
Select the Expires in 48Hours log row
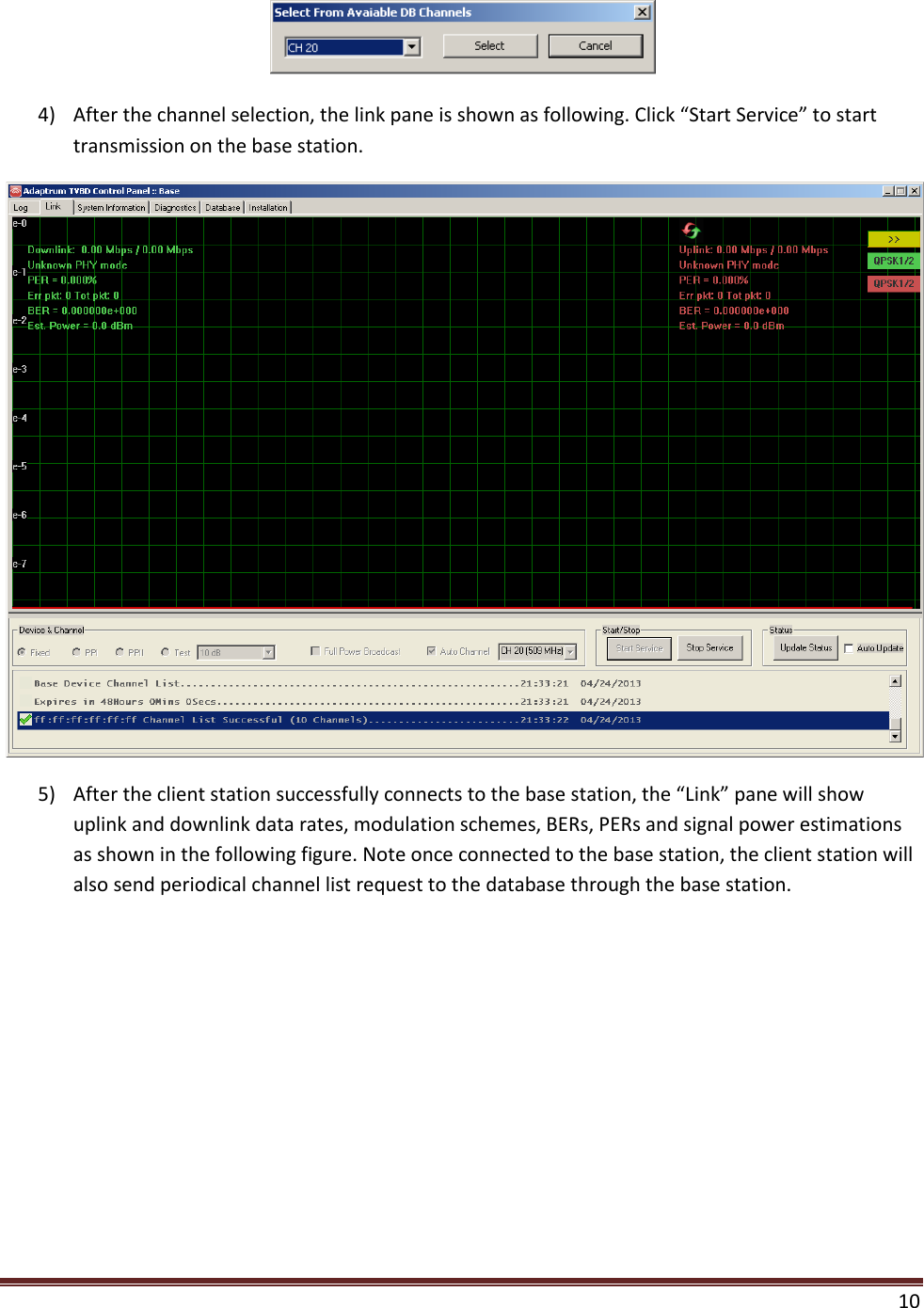tap(454, 702)
